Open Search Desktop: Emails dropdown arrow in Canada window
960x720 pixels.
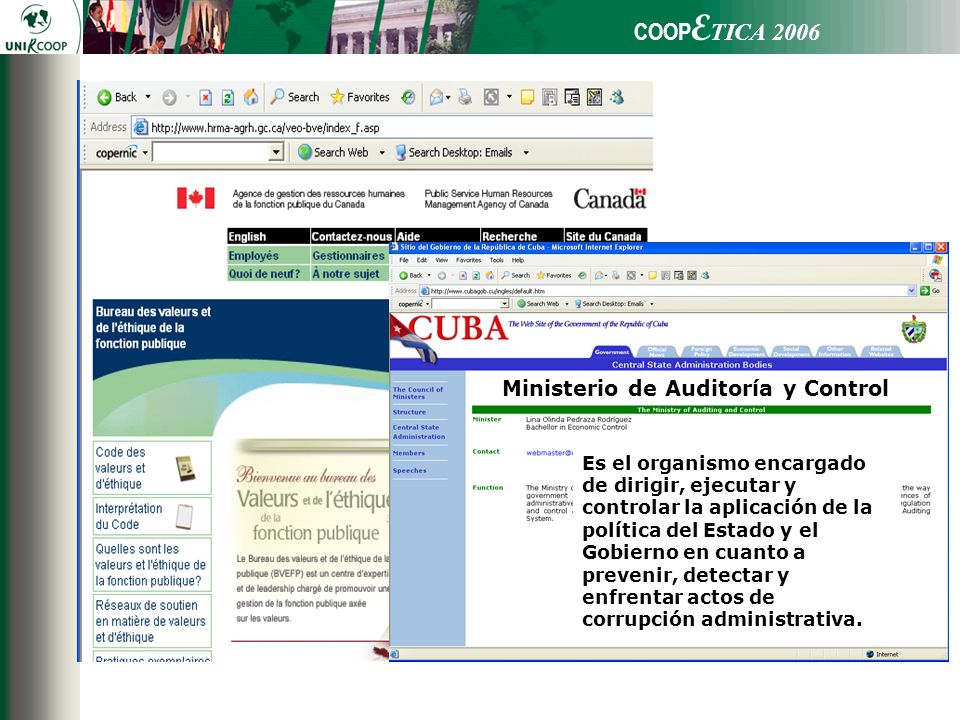coord(526,152)
